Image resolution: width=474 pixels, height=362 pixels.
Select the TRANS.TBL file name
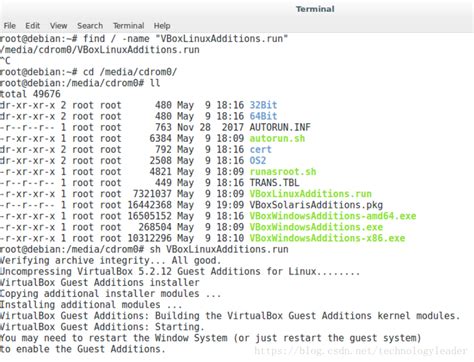point(274,183)
